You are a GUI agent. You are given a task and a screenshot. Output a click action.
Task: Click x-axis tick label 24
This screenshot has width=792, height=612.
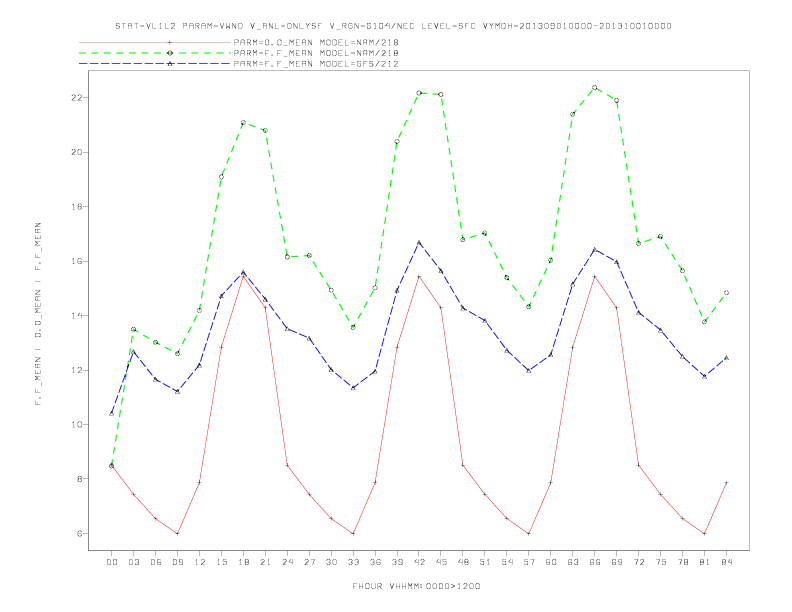coord(287,562)
